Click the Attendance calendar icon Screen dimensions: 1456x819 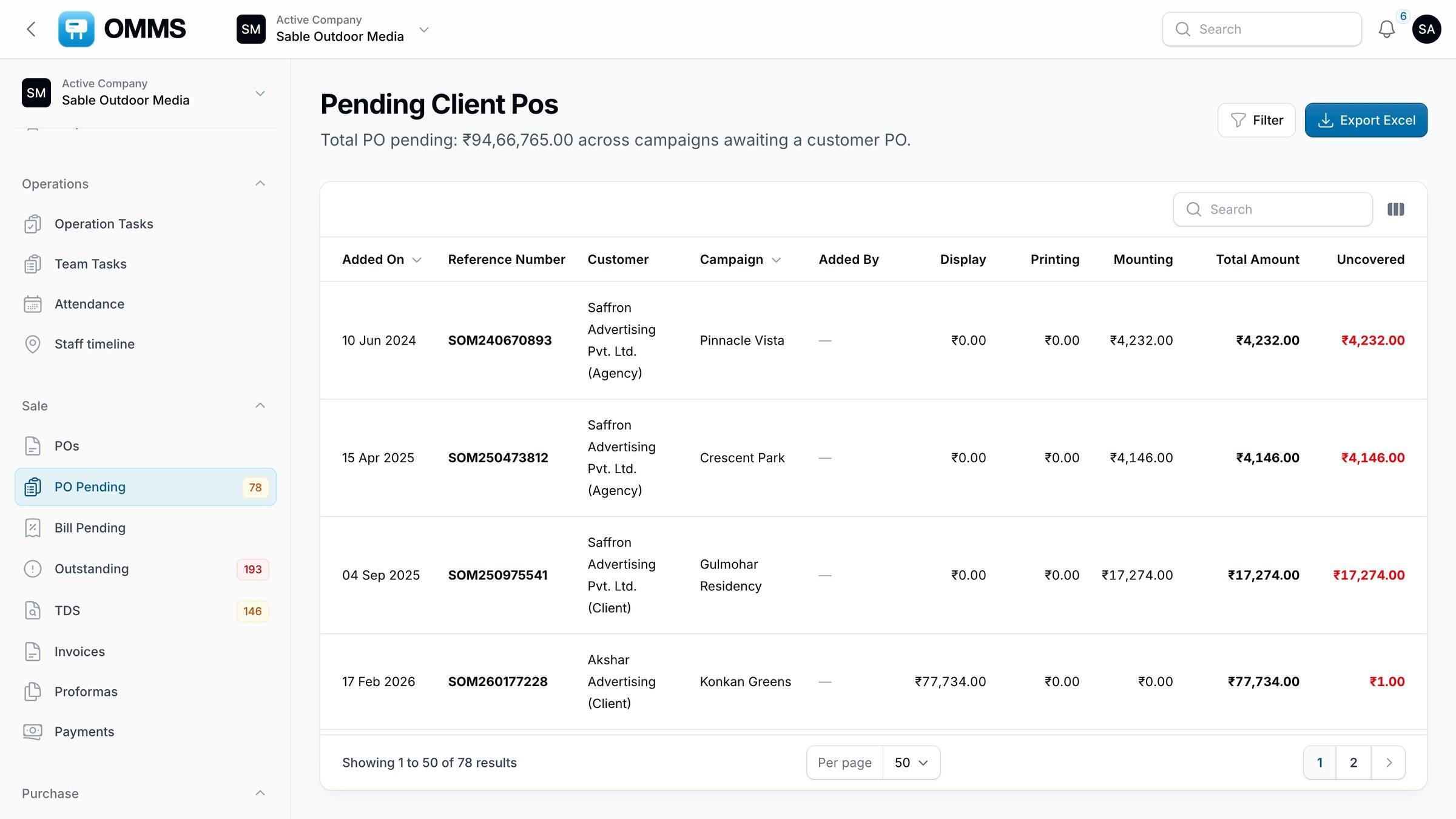coord(33,304)
